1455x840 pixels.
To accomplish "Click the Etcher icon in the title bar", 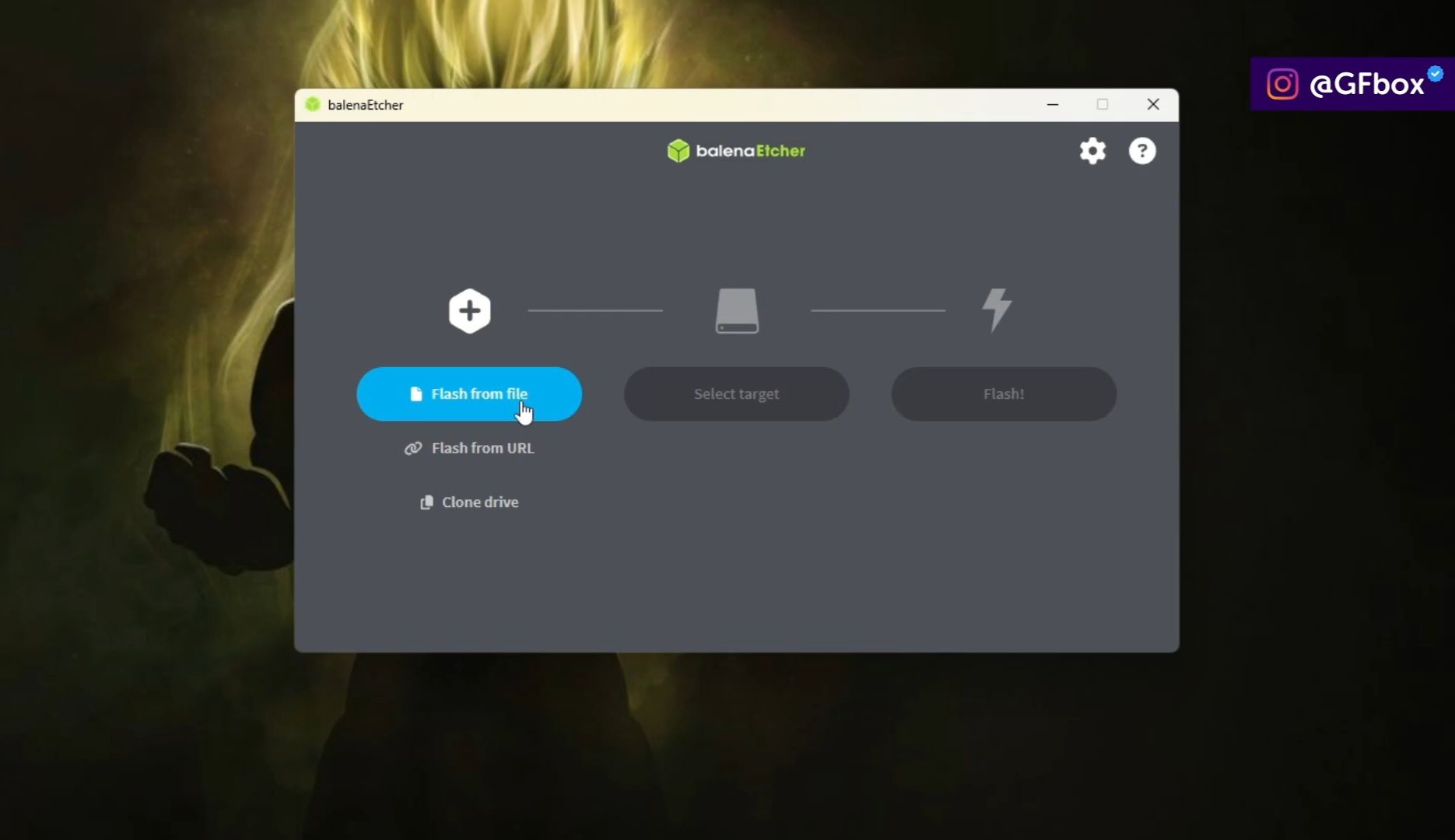I will (312, 104).
